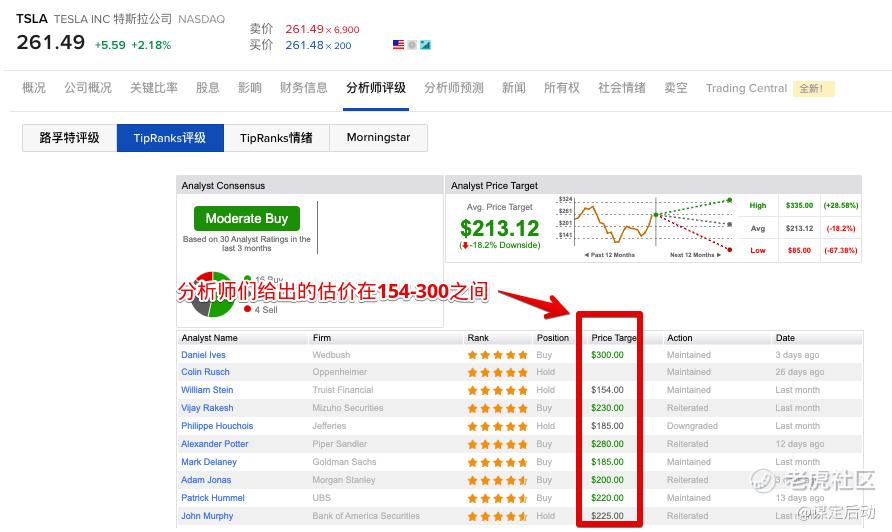Click the $280.00 price target value

coord(607,444)
